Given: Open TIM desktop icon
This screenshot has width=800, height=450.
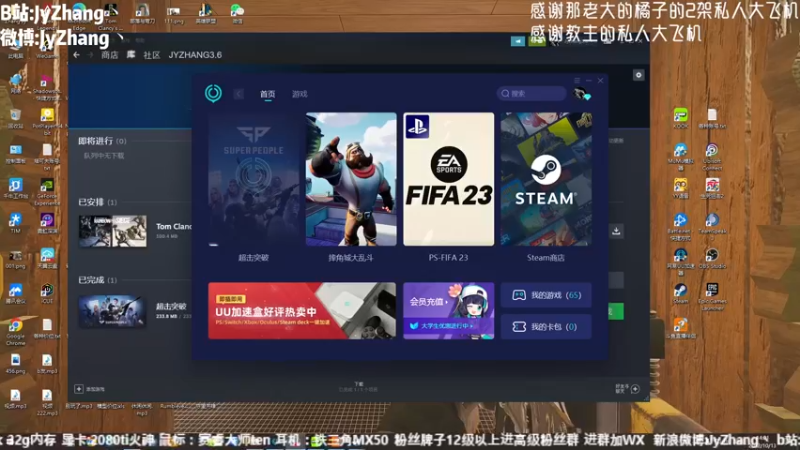Looking at the screenshot, I should tap(15, 223).
